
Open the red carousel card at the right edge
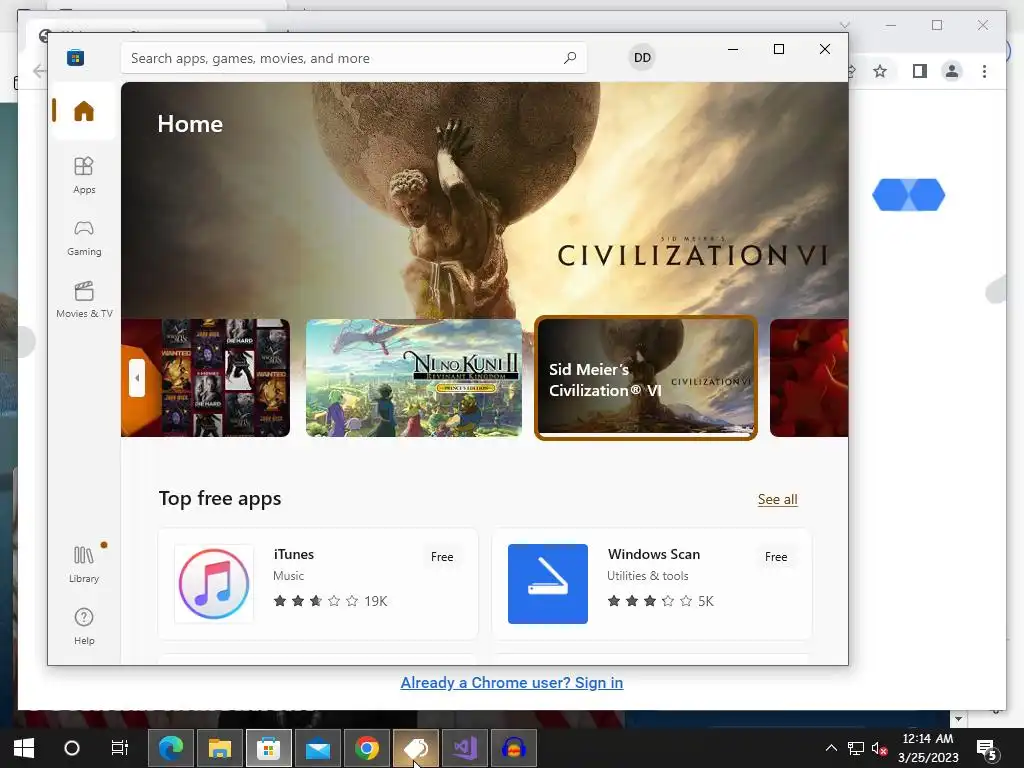[x=808, y=377]
